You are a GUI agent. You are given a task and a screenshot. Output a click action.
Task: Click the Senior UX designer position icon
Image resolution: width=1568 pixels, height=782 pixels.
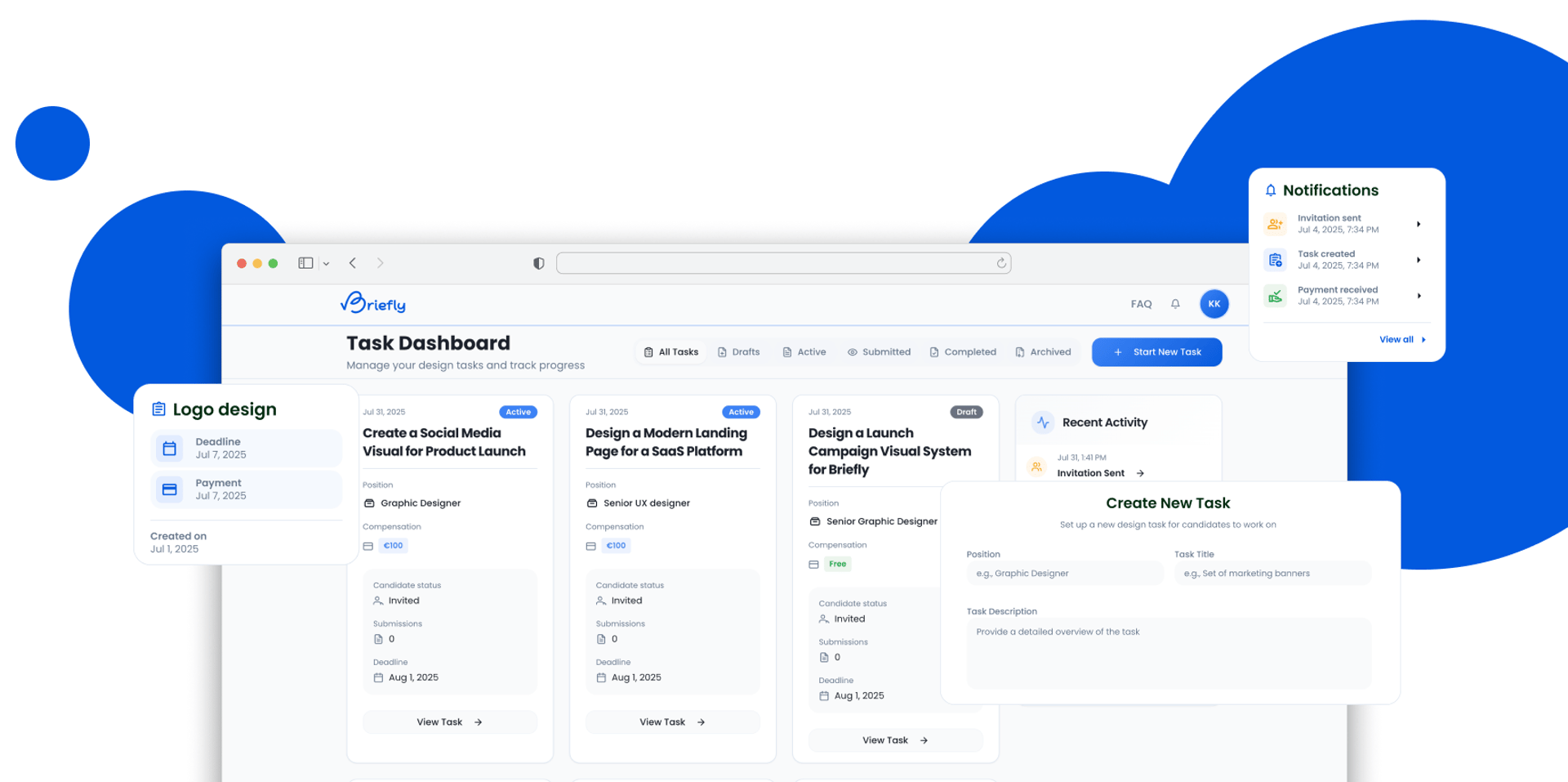click(x=592, y=503)
